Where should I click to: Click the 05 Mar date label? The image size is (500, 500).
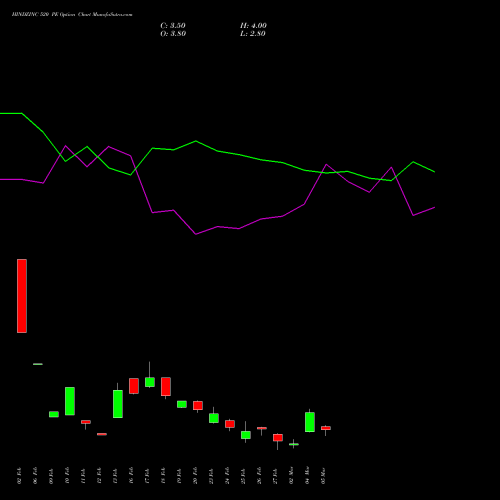(323, 476)
